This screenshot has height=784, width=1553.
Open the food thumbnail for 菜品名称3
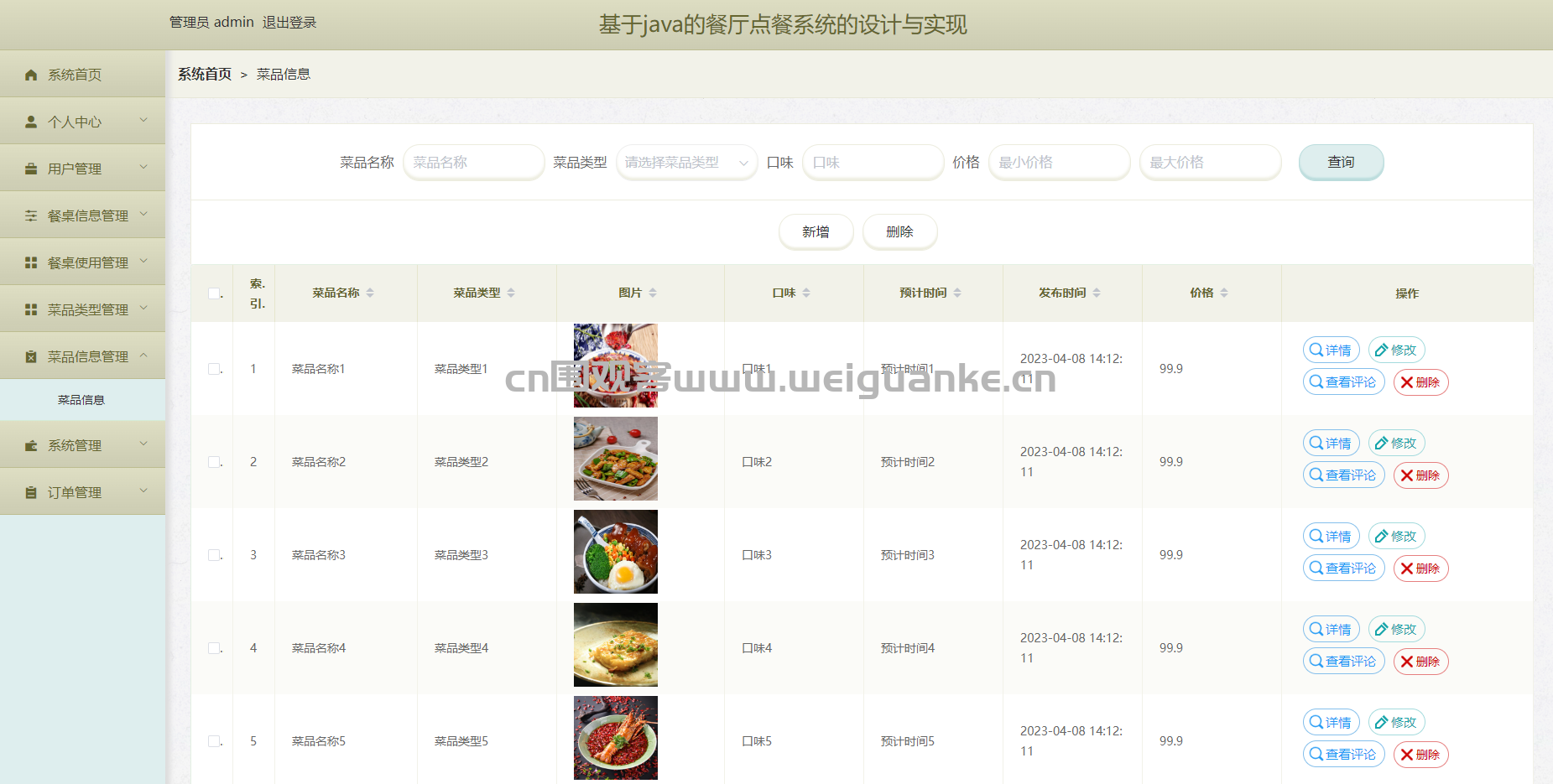(615, 552)
